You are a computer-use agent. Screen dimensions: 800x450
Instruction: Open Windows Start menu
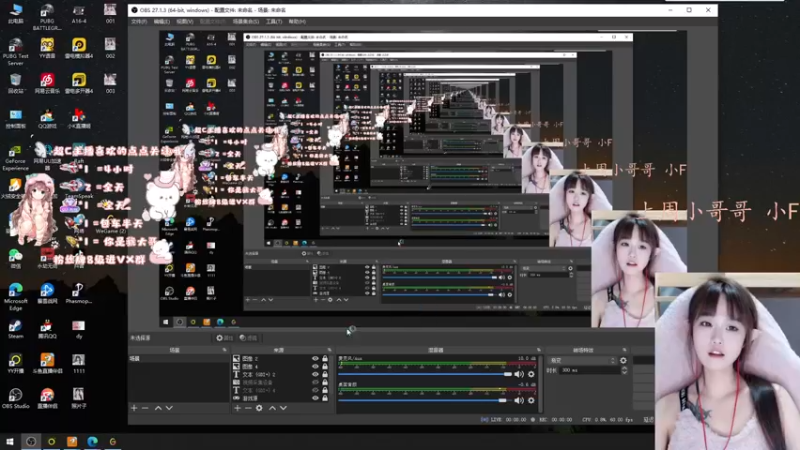coord(10,442)
